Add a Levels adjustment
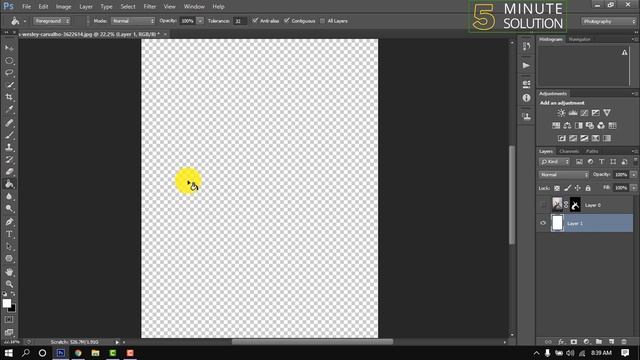Viewport: 640px width, 360px height. pos(573,113)
